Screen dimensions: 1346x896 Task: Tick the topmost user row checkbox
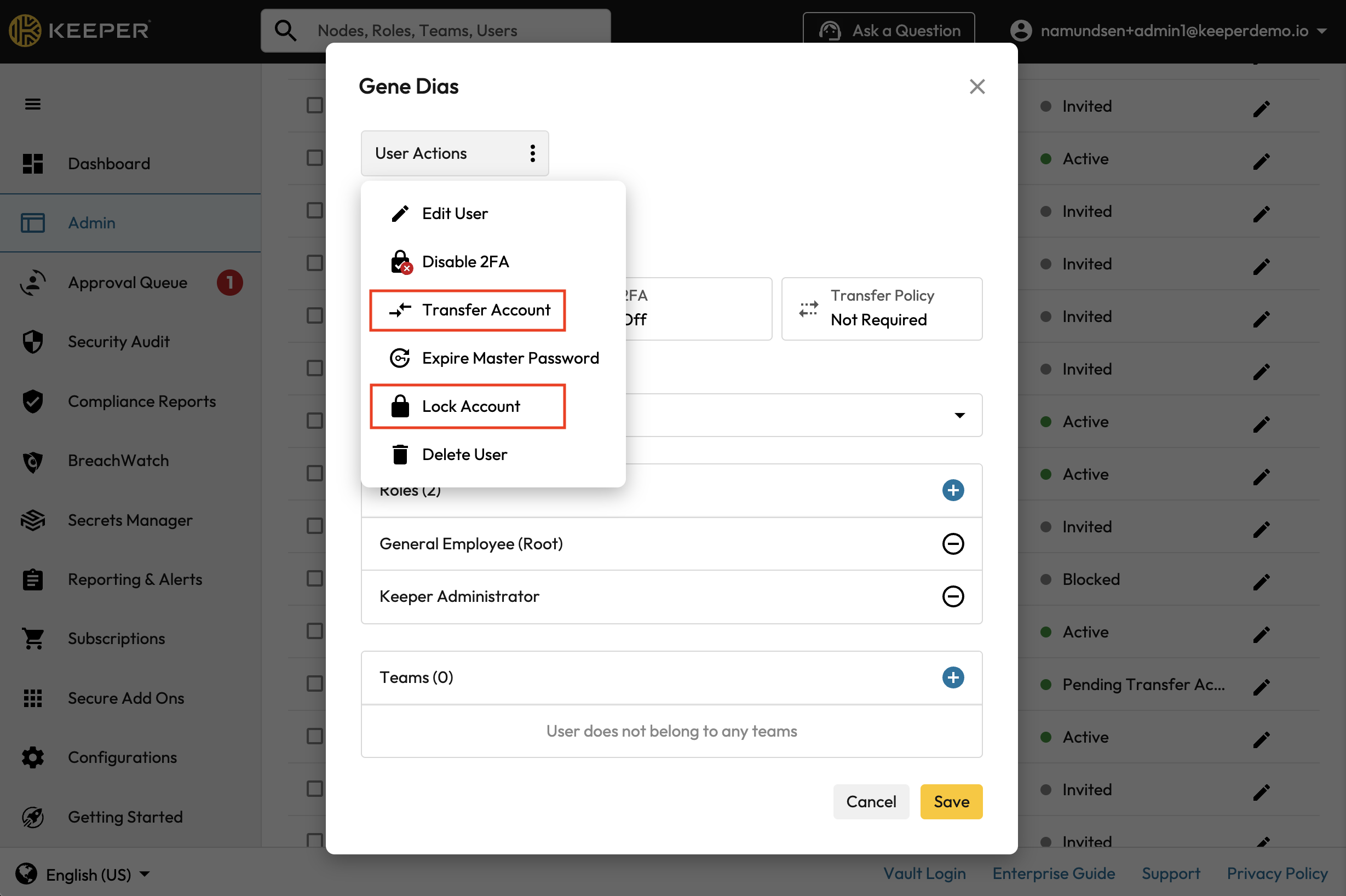[x=314, y=105]
